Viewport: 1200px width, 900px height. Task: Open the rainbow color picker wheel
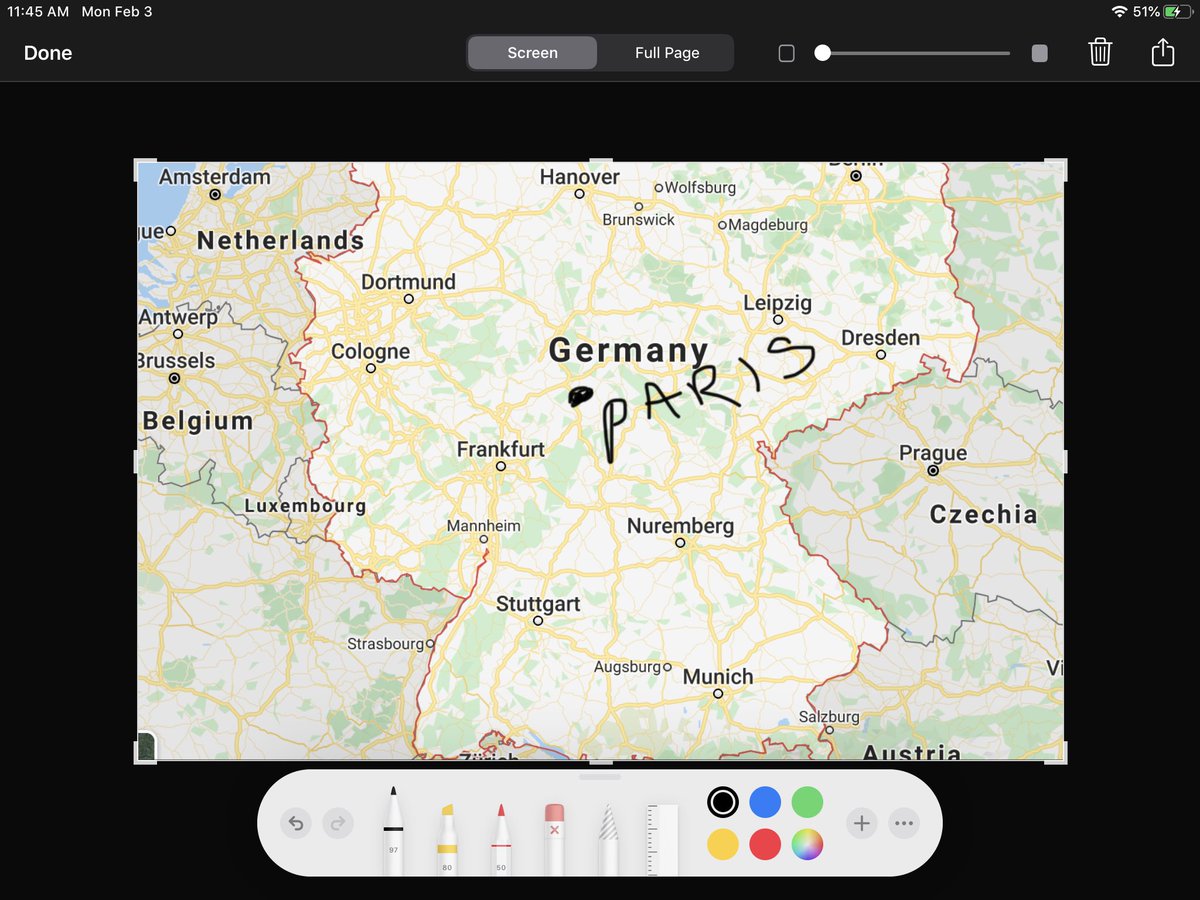(807, 845)
